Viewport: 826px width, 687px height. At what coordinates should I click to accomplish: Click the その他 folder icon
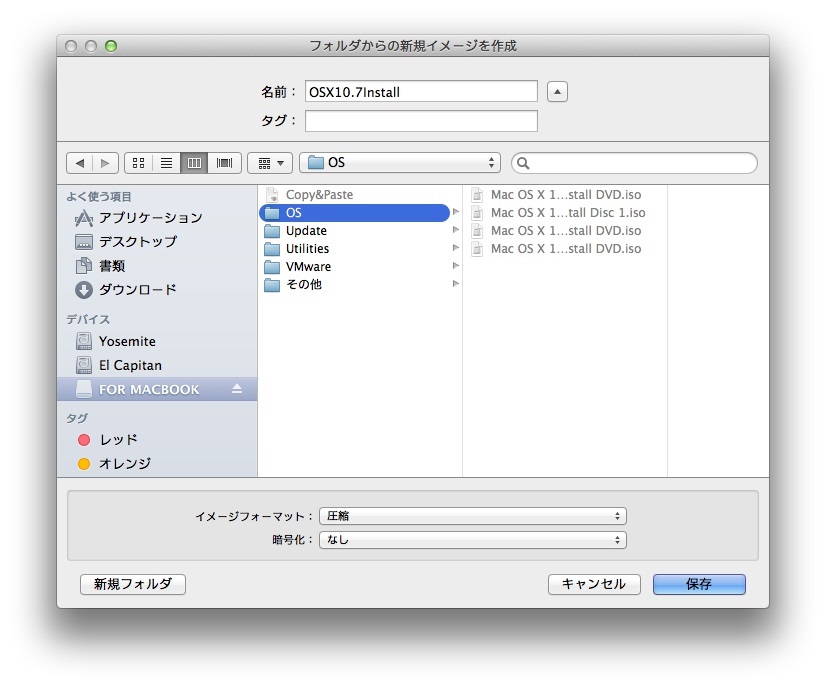point(272,285)
